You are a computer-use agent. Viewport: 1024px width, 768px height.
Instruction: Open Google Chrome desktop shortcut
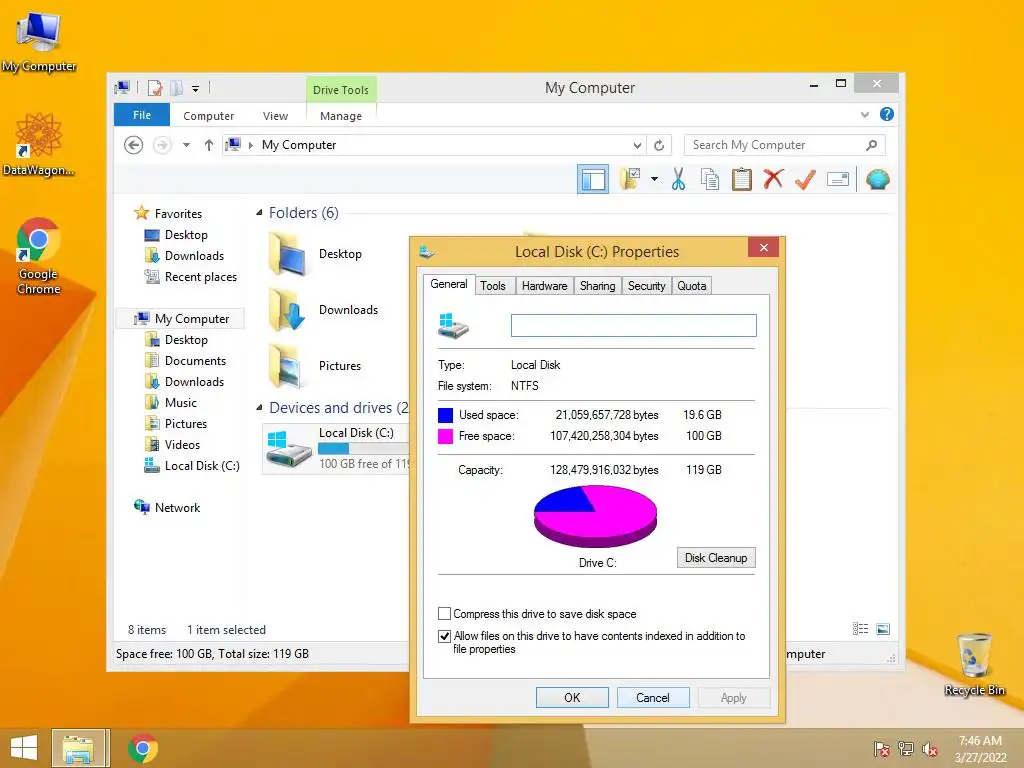click(39, 257)
